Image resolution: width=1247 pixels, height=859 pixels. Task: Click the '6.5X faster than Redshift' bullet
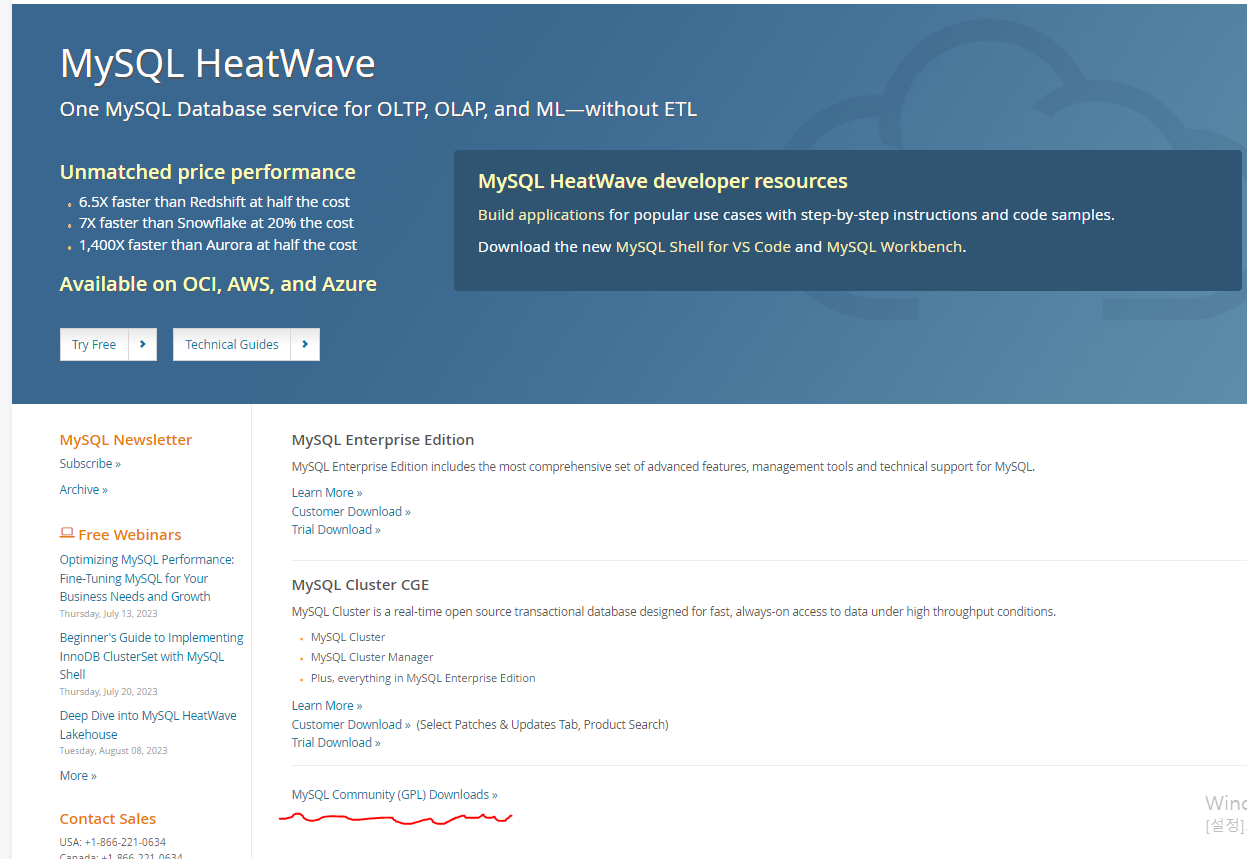[214, 202]
